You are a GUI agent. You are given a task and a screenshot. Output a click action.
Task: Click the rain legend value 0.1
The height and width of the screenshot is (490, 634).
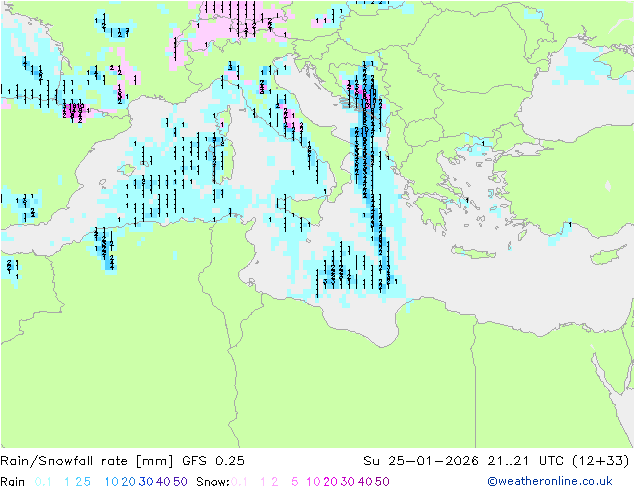43,482
